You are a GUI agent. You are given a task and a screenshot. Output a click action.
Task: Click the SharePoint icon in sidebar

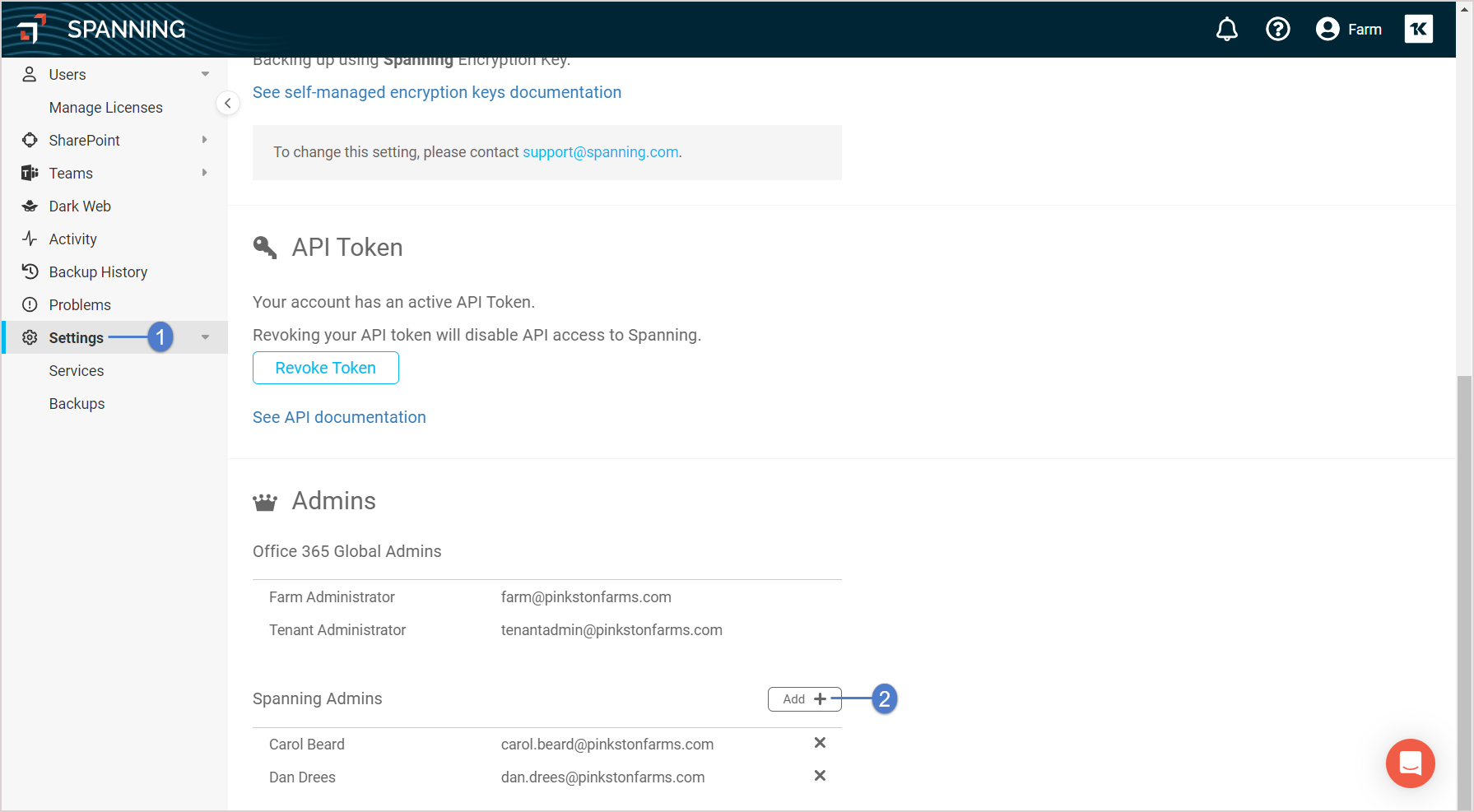(30, 140)
